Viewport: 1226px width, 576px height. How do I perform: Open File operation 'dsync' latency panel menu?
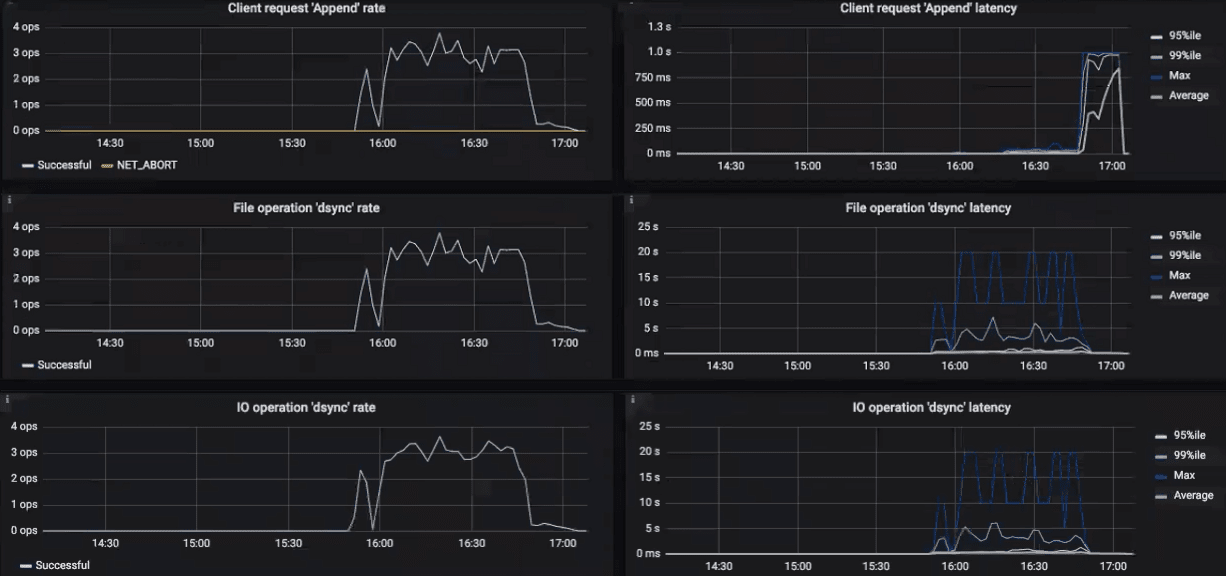(x=928, y=208)
